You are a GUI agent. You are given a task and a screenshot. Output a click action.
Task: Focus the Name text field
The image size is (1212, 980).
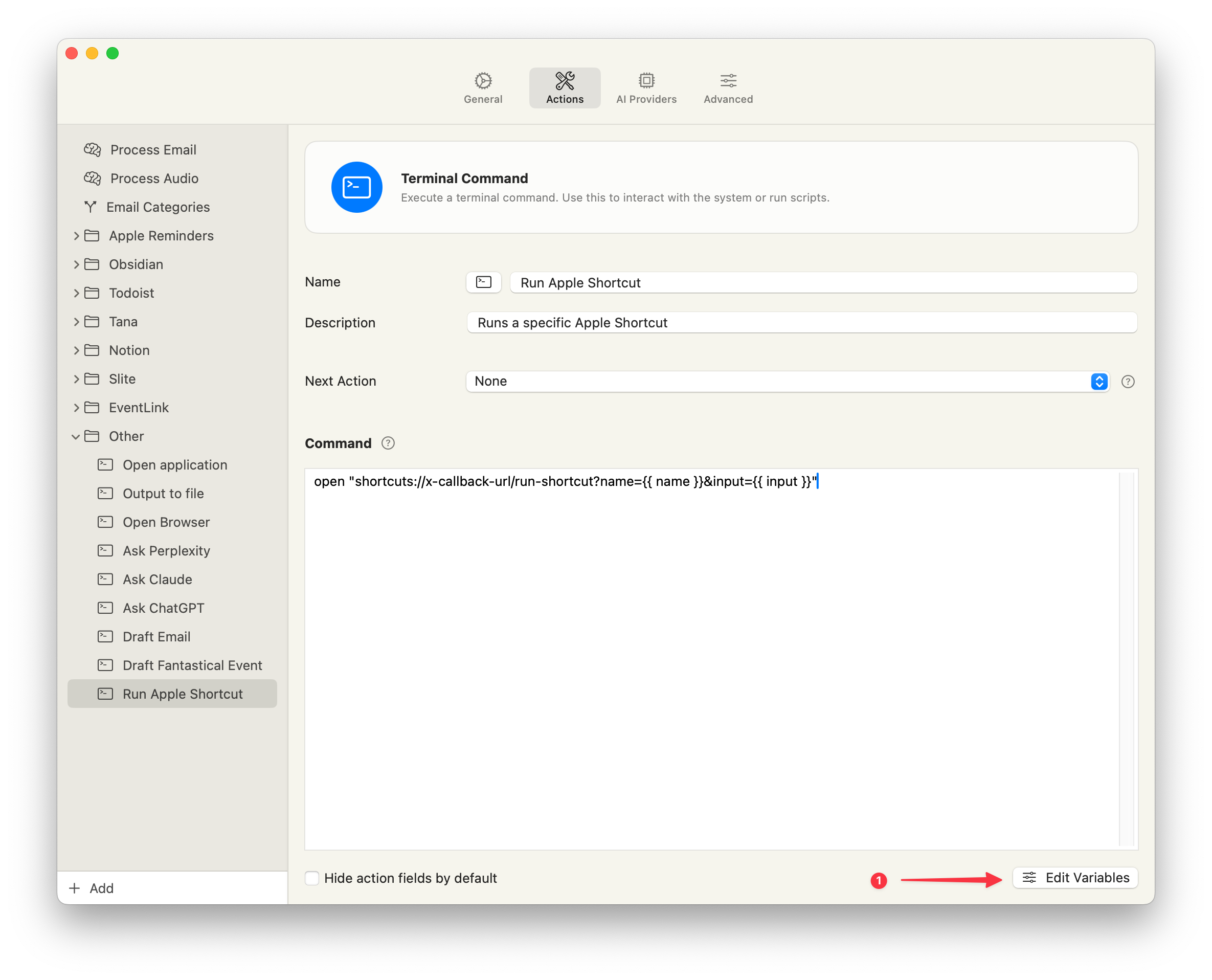point(824,282)
